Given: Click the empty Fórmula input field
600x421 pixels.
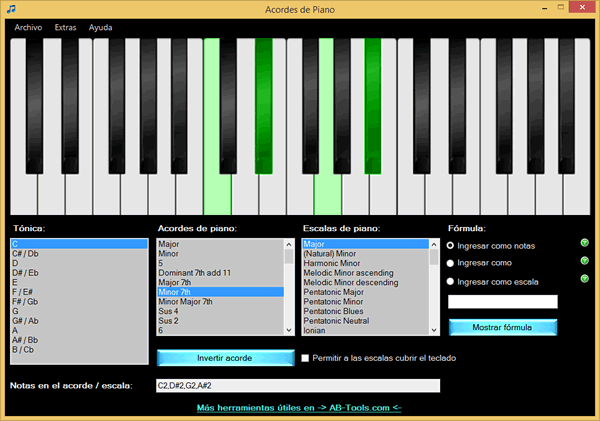Looking at the screenshot, I should pos(502,302).
